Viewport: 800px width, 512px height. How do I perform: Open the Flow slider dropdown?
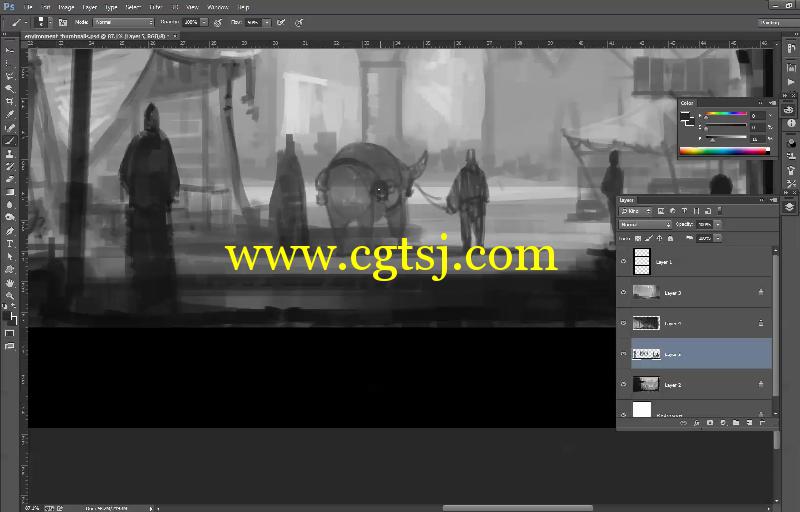tap(267, 22)
